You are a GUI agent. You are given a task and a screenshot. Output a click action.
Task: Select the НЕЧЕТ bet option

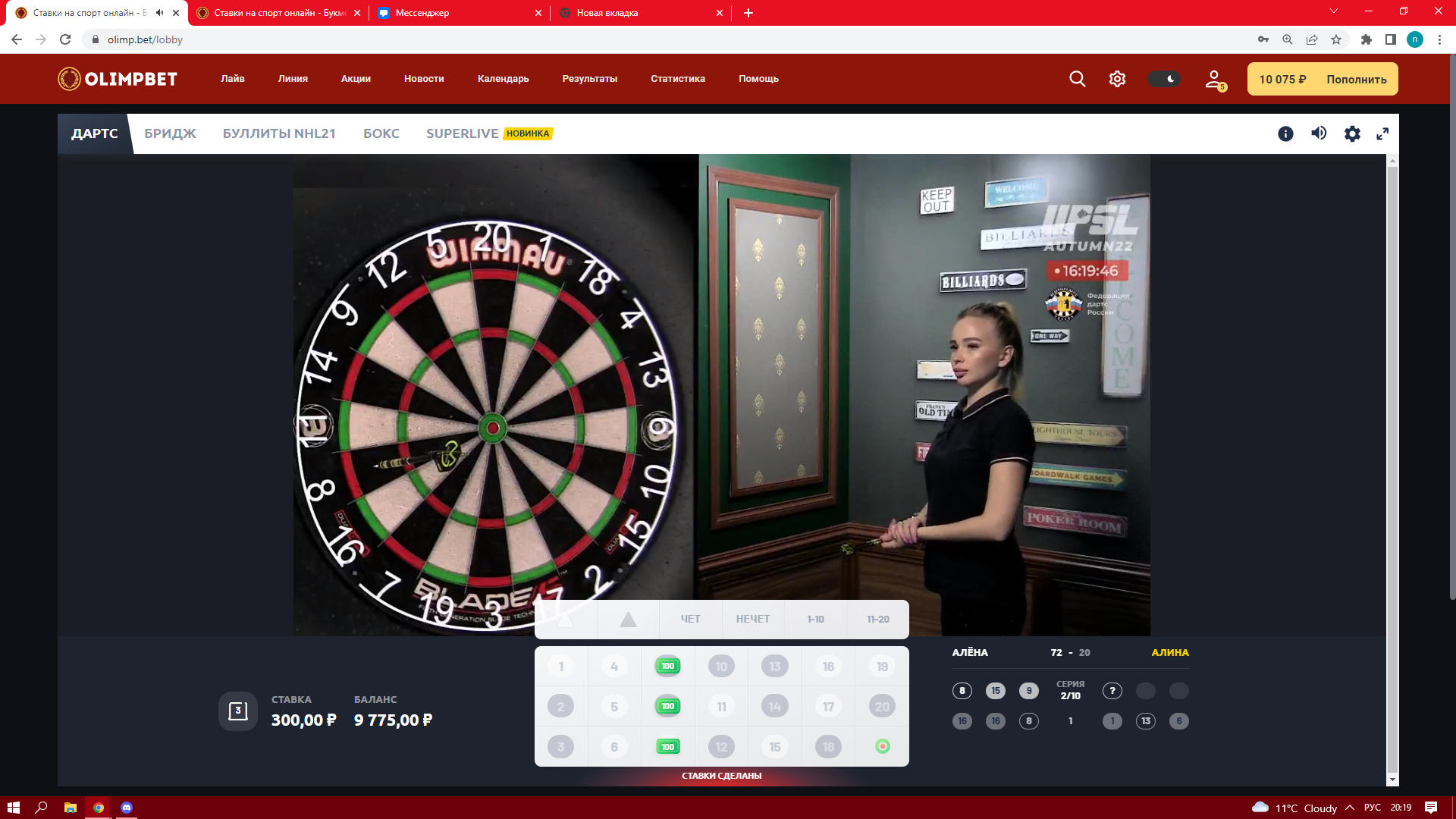pyautogui.click(x=752, y=619)
